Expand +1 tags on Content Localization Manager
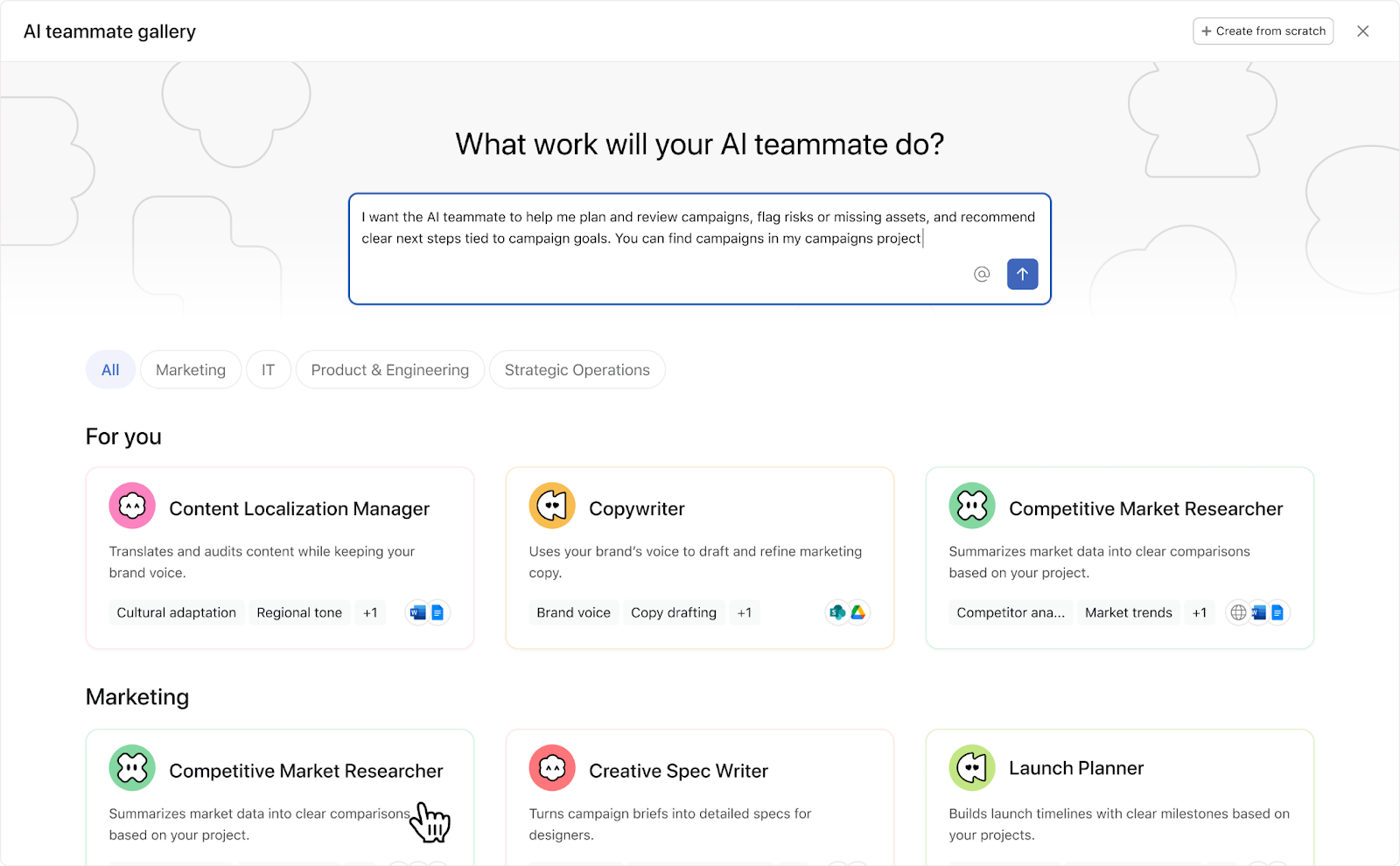 pyautogui.click(x=370, y=612)
